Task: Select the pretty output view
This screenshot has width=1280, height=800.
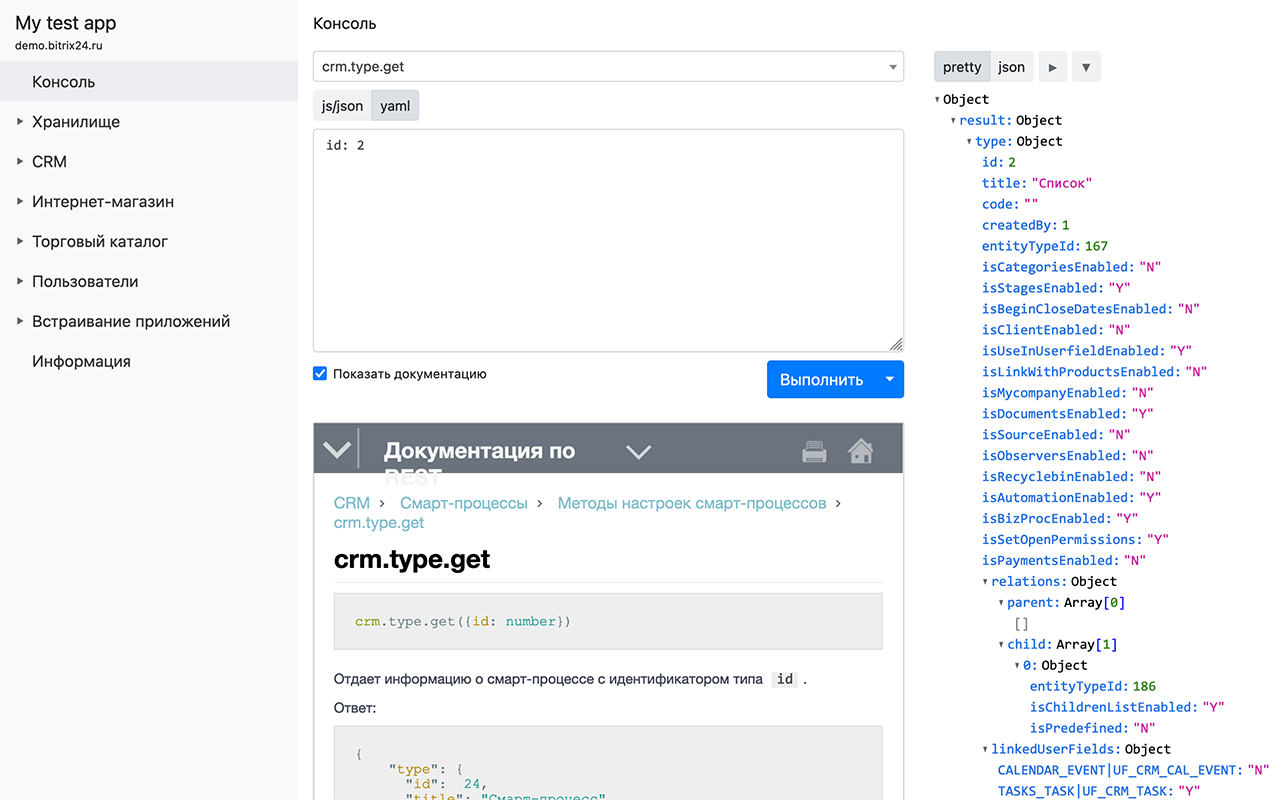Action: point(962,67)
